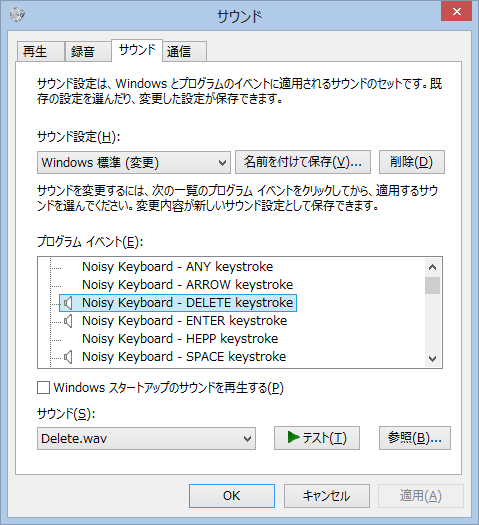
Task: Click the 参照(B)... browse button
Action: tap(415, 438)
